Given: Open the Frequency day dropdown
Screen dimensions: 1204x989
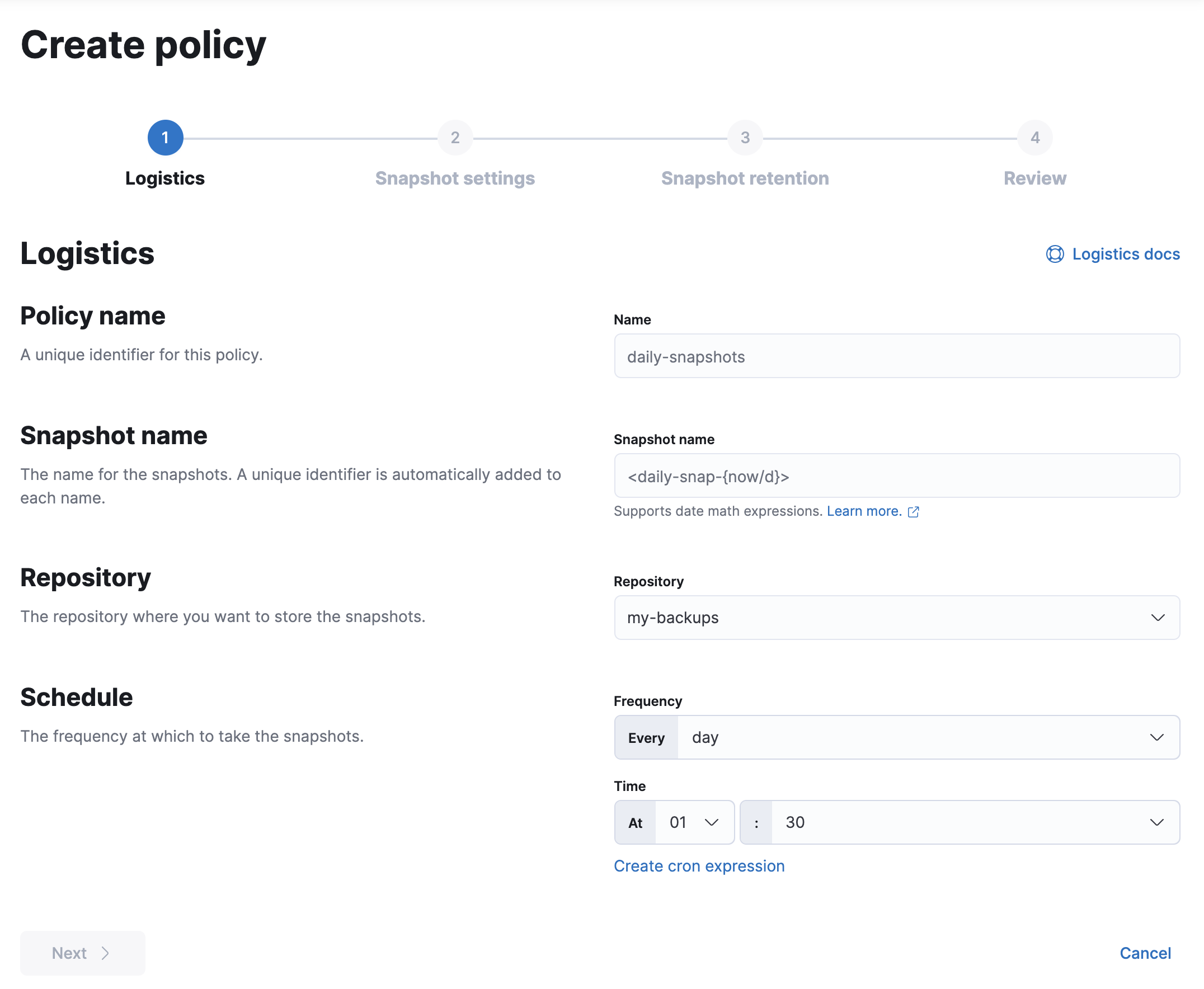Looking at the screenshot, I should [927, 737].
